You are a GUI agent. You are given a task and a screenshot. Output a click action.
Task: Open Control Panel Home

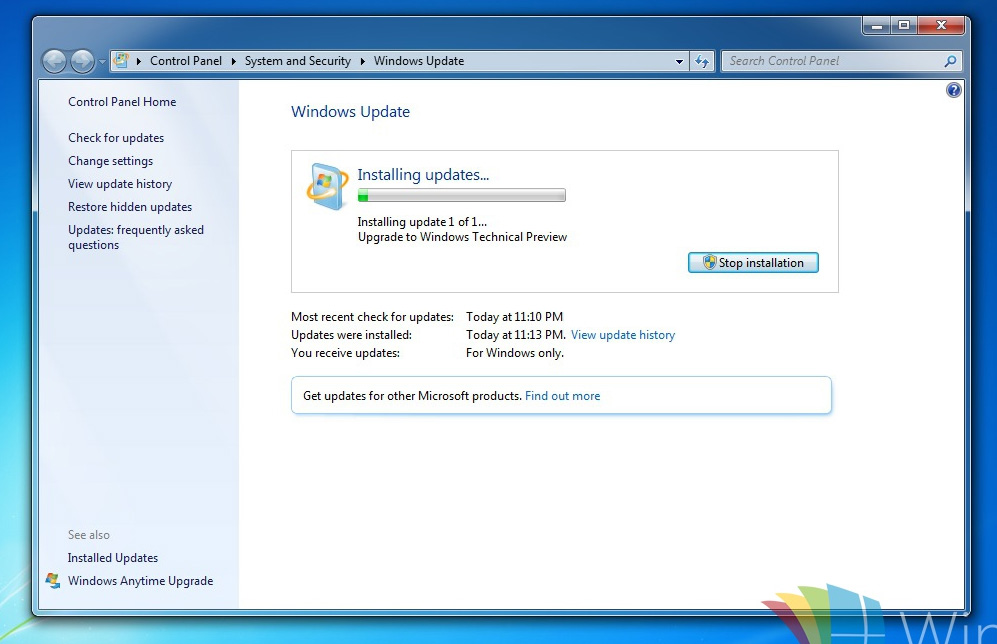(x=122, y=102)
